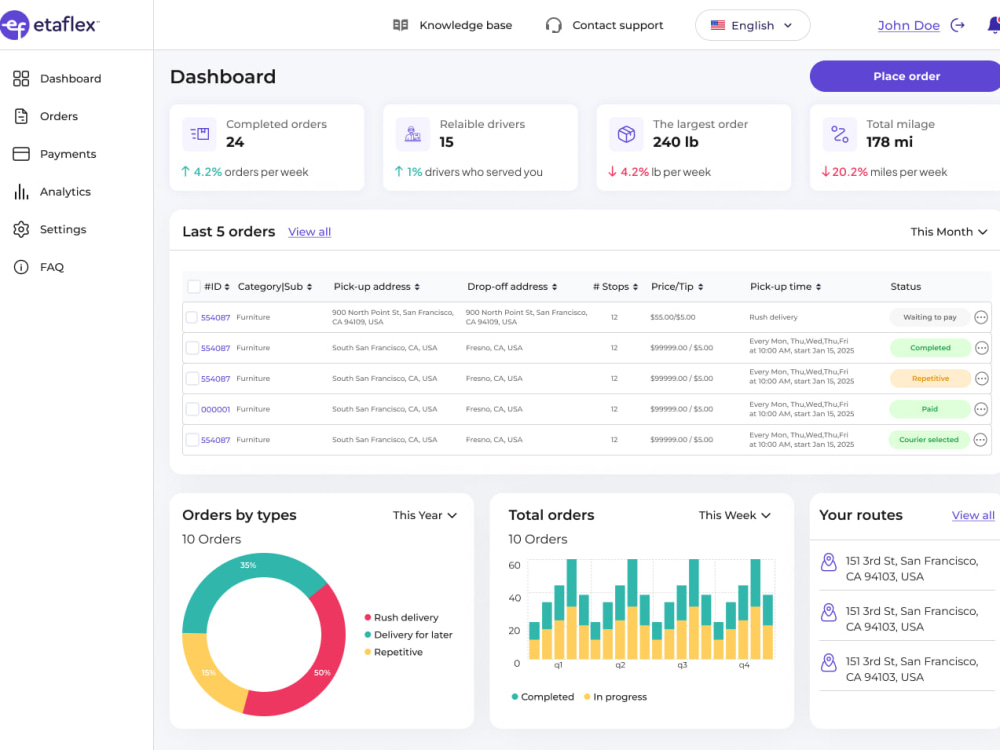Viewport: 1000px width, 750px height.
Task: Open more options for the Paid order
Action: pyautogui.click(x=982, y=409)
